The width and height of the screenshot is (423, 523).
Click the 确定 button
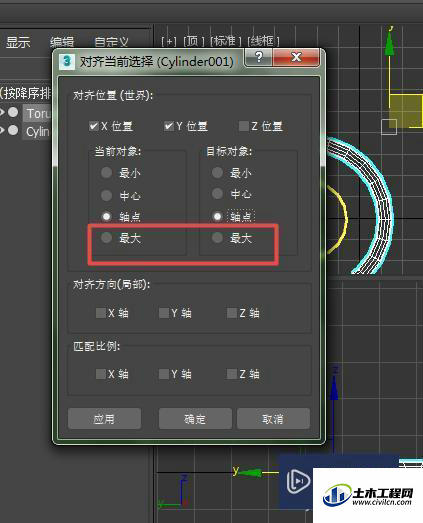(195, 419)
